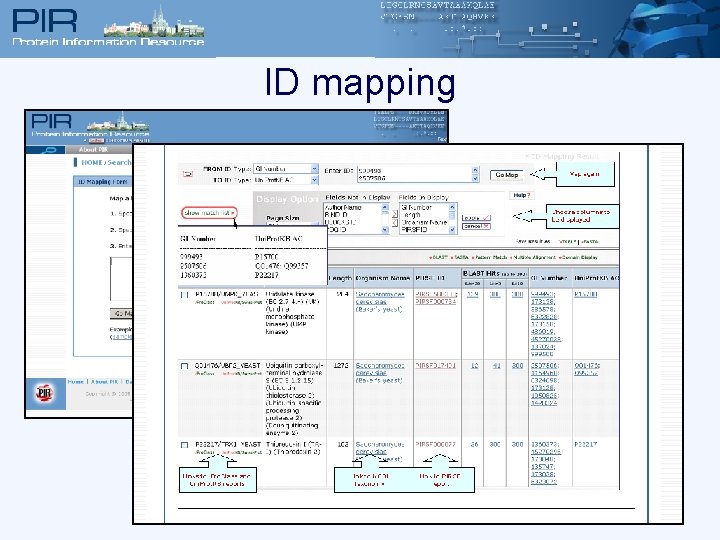Click move-right arrow between field lists
720x540 pixels.
(x=394, y=214)
